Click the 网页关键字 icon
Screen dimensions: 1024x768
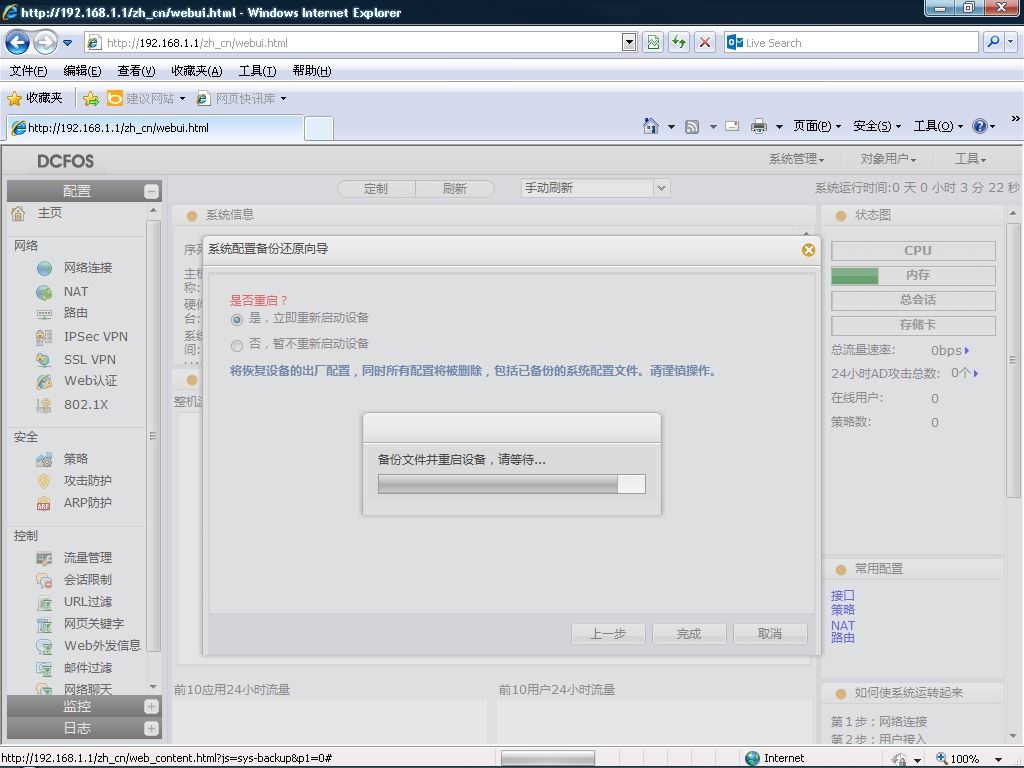click(44, 624)
